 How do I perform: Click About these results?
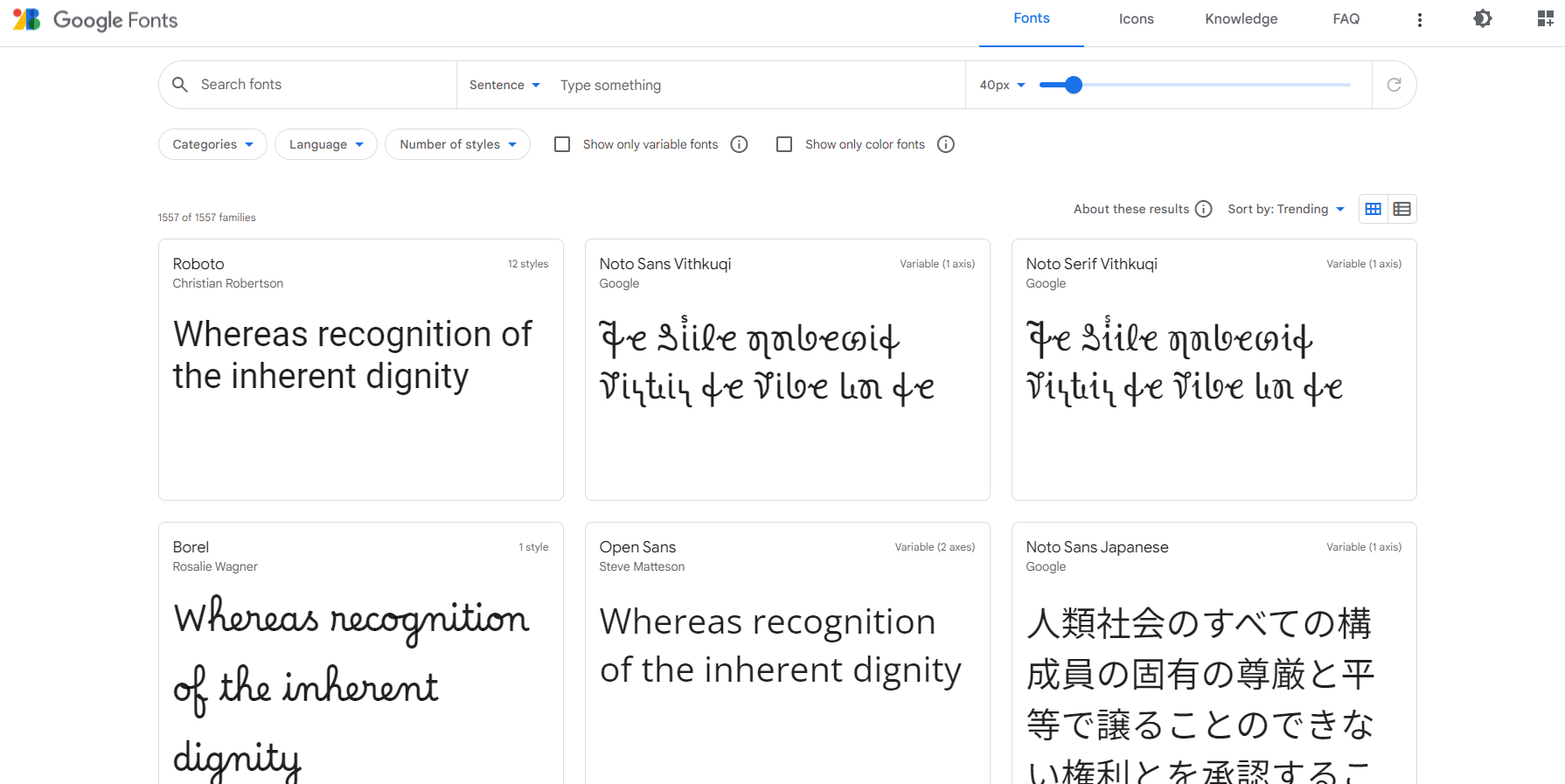(1131, 209)
